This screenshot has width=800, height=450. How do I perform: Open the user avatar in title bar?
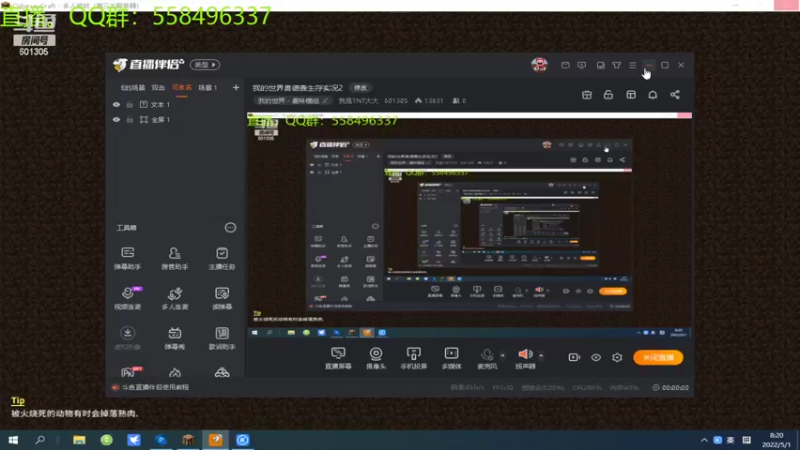tap(539, 65)
